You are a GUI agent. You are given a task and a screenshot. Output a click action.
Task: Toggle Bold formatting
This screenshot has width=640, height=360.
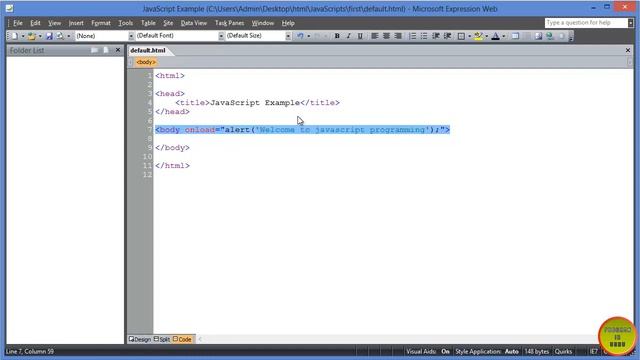coord(337,36)
